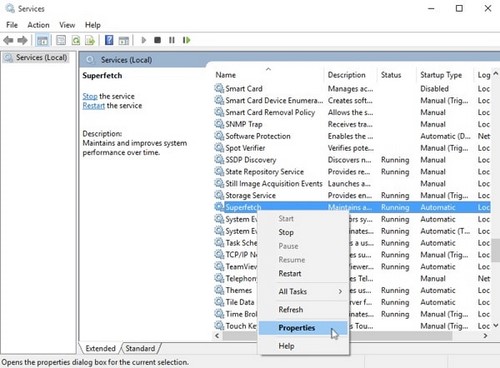Image resolution: width=500 pixels, height=368 pixels.
Task: Expand All Tasks submenu
Action: 303,291
